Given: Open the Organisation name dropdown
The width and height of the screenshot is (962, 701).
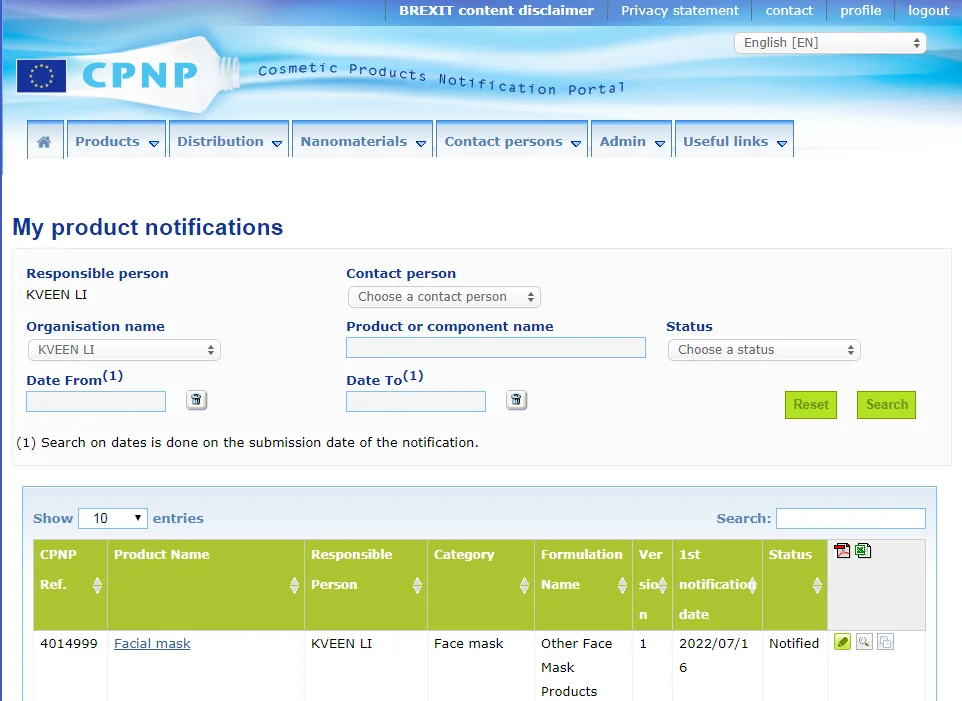Looking at the screenshot, I should click(x=124, y=350).
